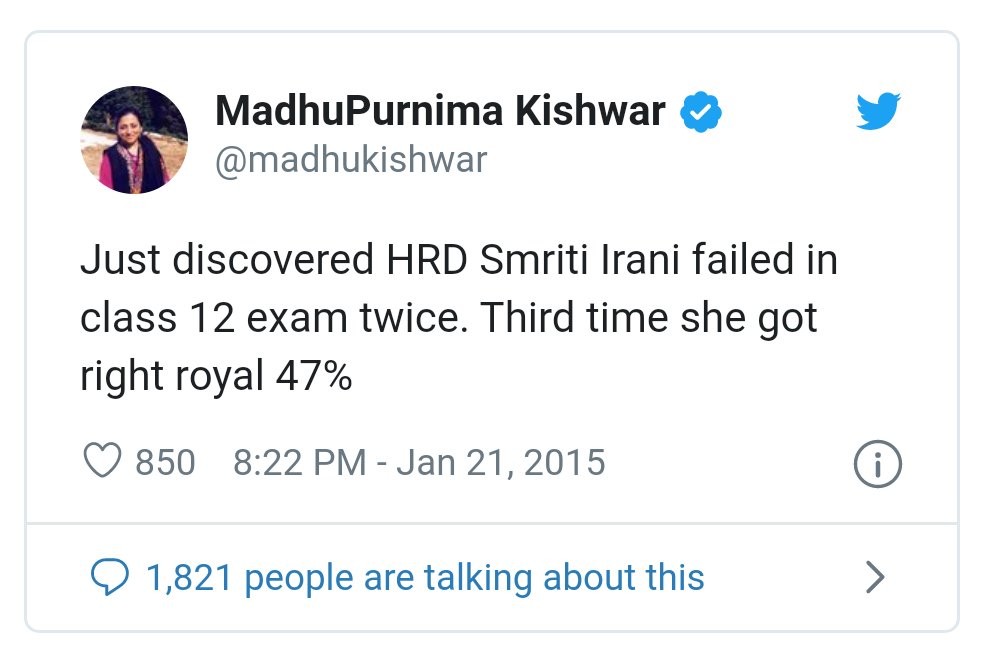Click the "Kishwar" surname in the header
The image size is (984, 663).
pos(590,112)
